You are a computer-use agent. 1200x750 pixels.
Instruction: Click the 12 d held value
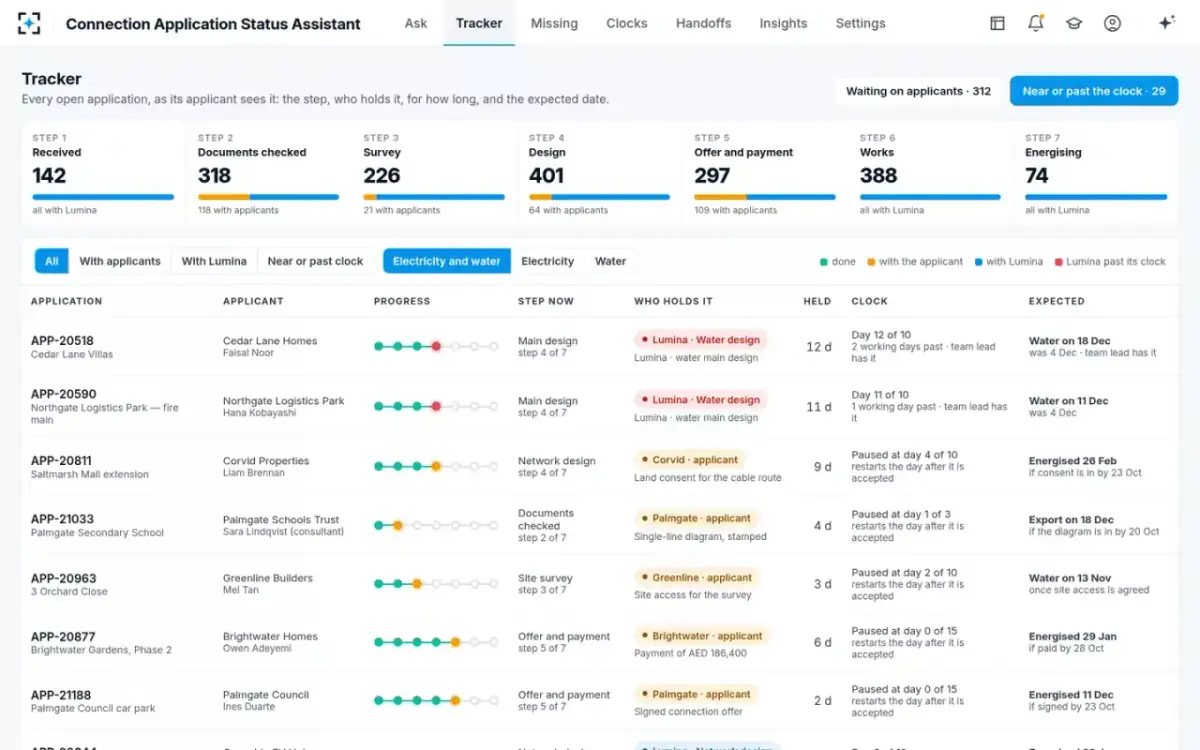tap(819, 347)
